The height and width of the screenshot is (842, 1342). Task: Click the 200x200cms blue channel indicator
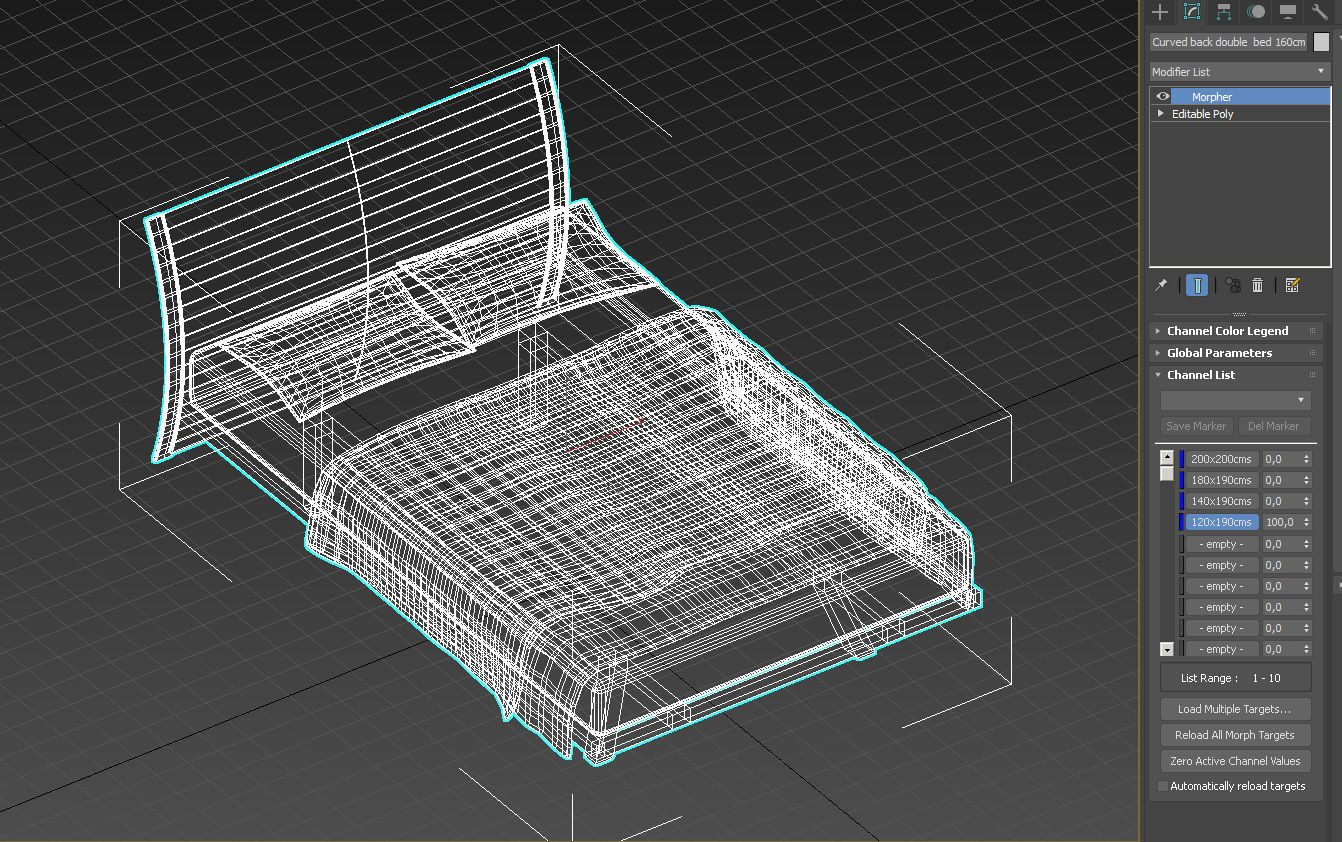coord(1181,459)
